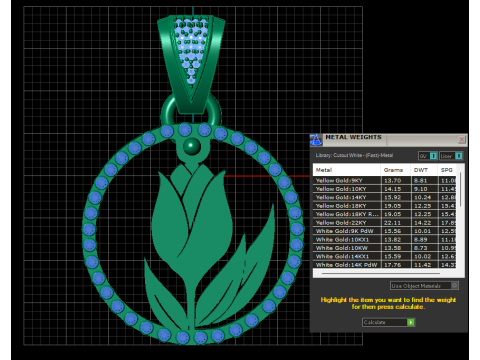Click the metal table horizontal scrollbar

pyautogui.click(x=381, y=273)
